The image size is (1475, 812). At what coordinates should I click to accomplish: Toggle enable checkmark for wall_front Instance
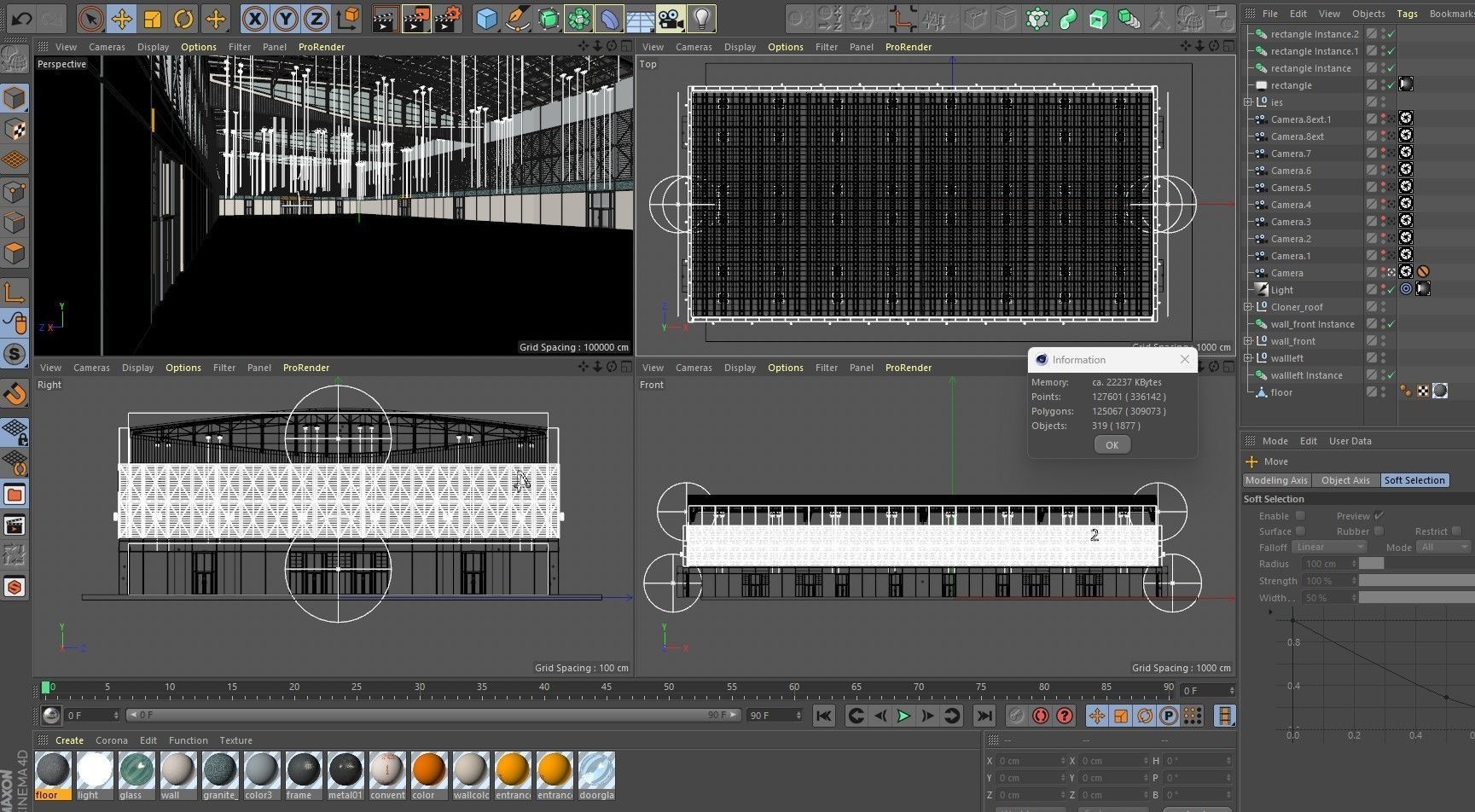tap(1391, 324)
